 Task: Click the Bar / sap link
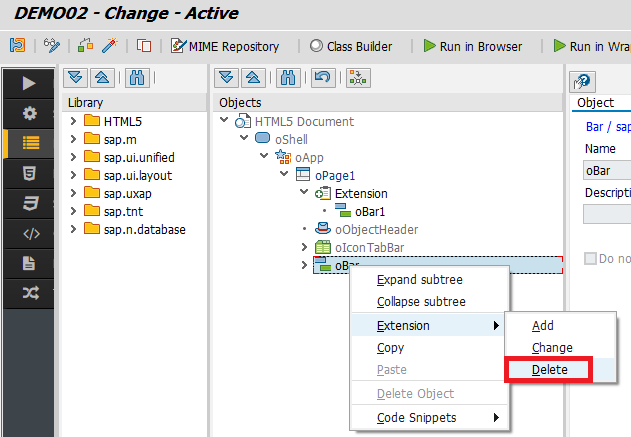[608, 127]
